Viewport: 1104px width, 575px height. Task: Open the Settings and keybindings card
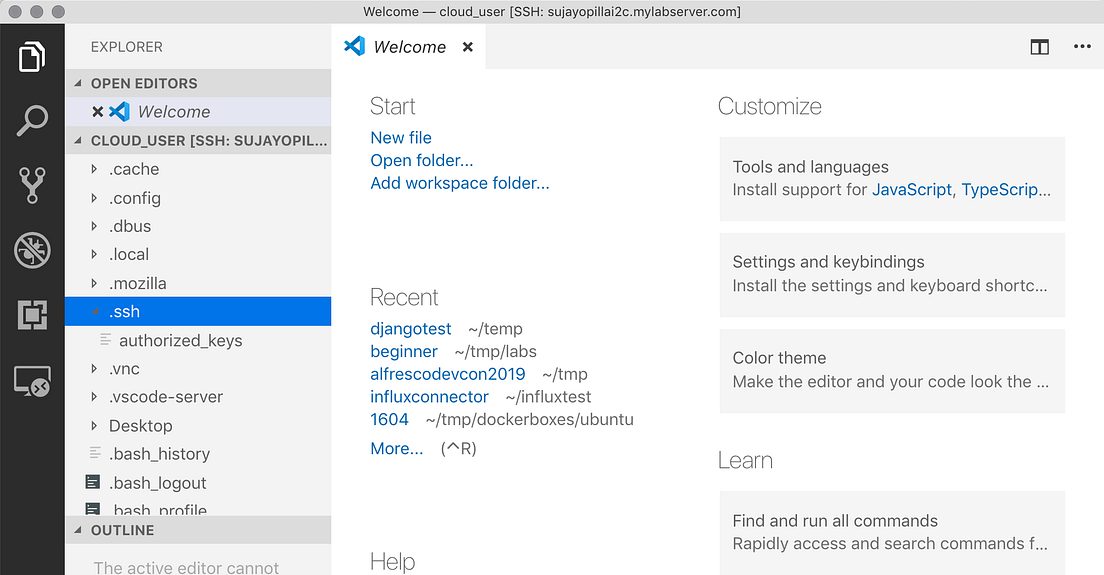click(x=892, y=274)
